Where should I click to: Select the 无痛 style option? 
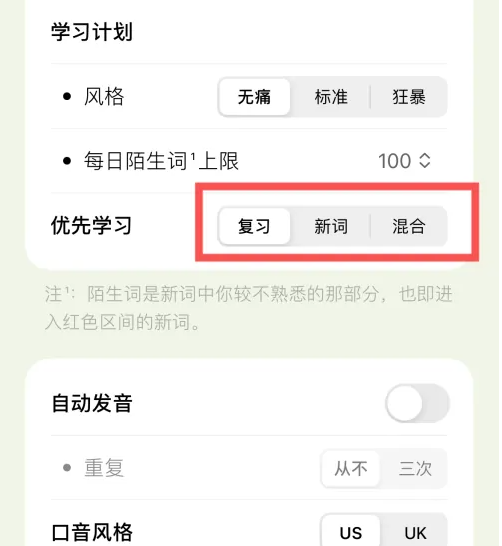point(254,97)
